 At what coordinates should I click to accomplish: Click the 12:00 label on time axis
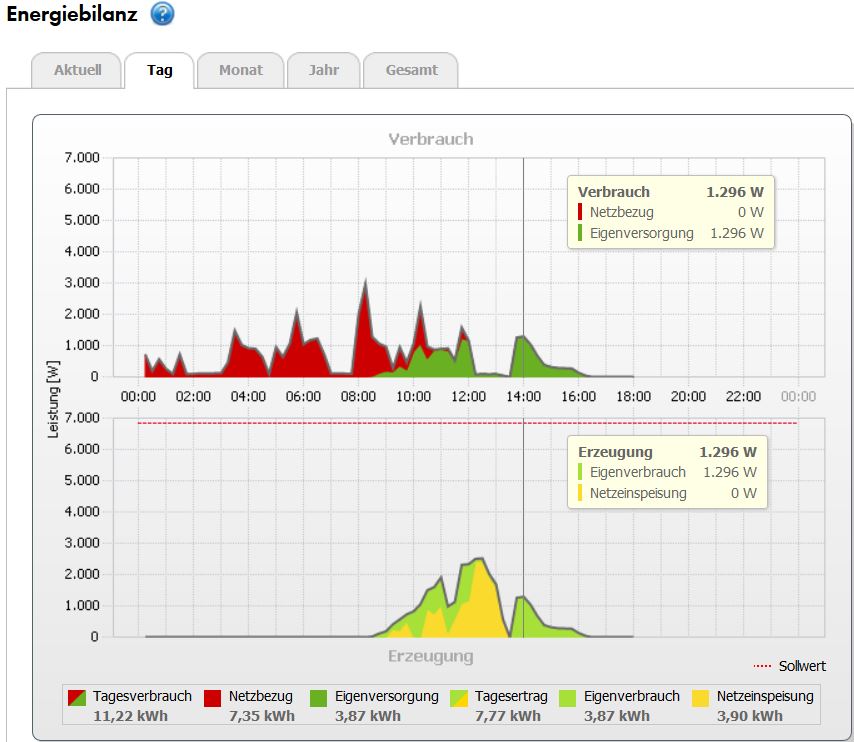pos(468,396)
